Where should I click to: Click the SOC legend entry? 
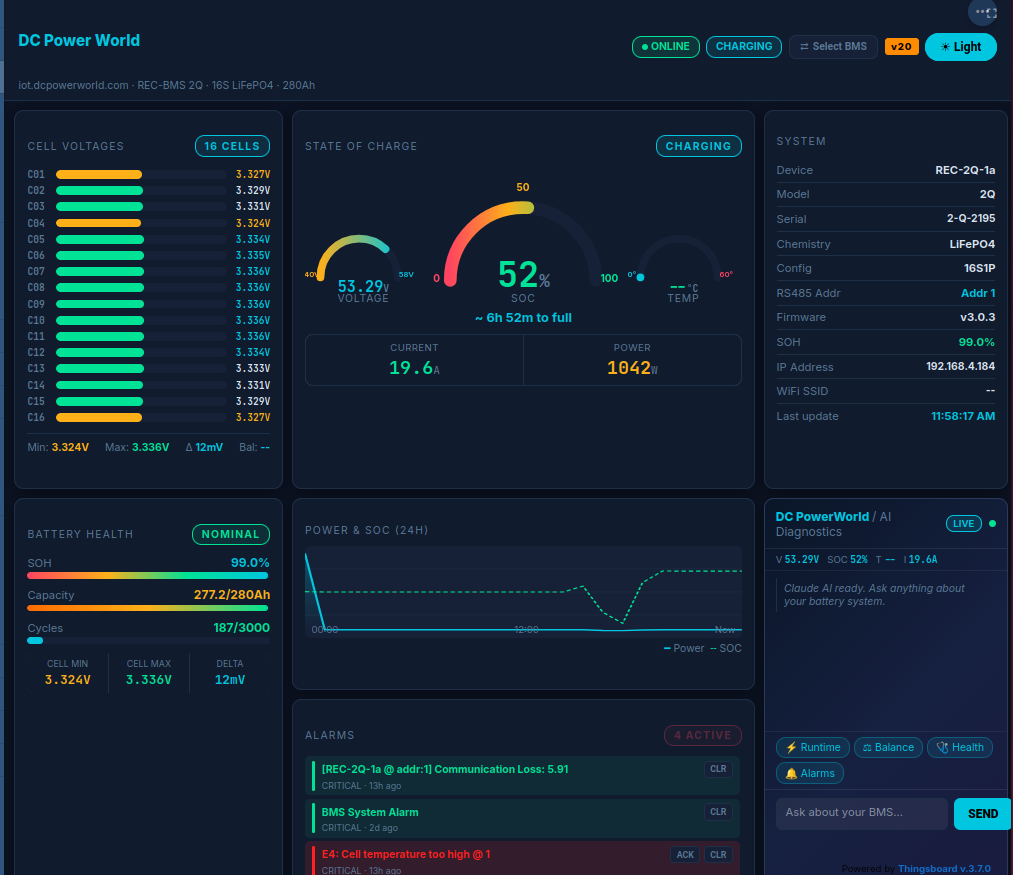(726, 648)
